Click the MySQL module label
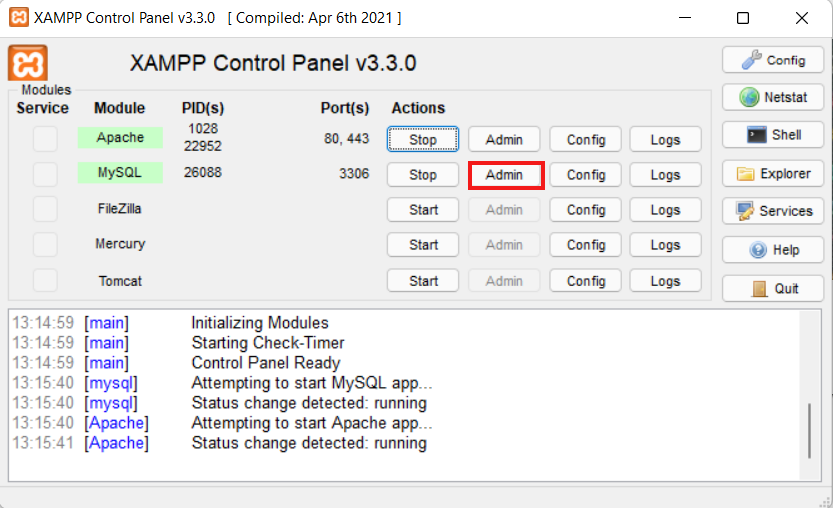833x508 pixels. [120, 173]
